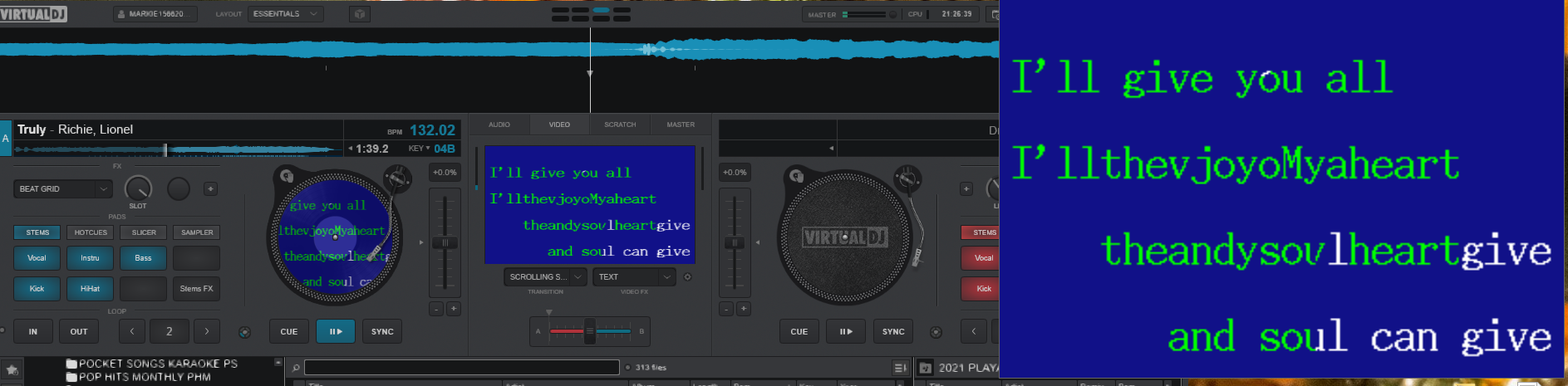1568x386 pixels.
Task: Click the vinyl mode icon on deck A
Action: 244,332
